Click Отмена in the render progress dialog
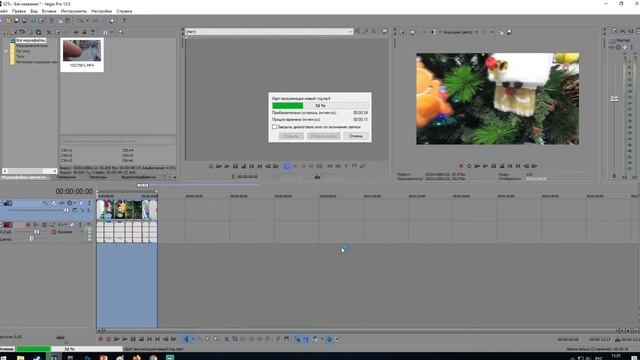The height and width of the screenshot is (360, 640). [356, 136]
